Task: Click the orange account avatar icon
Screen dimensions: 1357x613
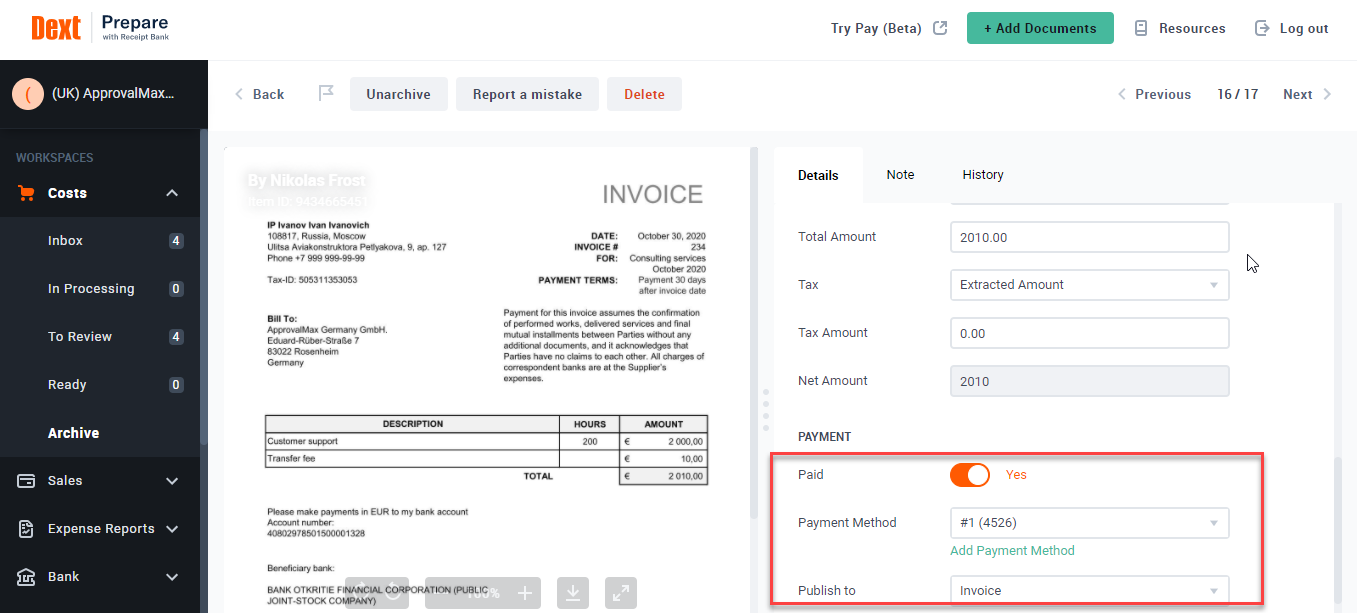Action: [x=27, y=93]
